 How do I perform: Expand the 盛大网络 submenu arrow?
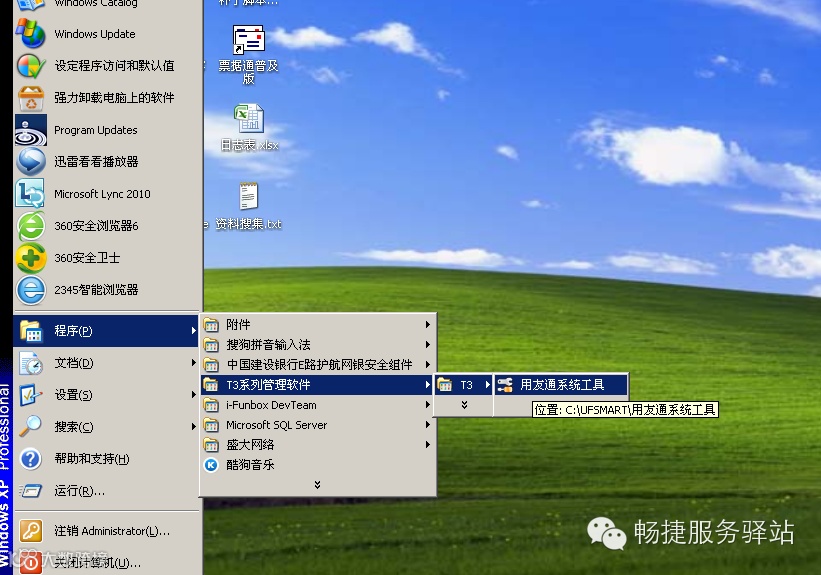point(428,445)
